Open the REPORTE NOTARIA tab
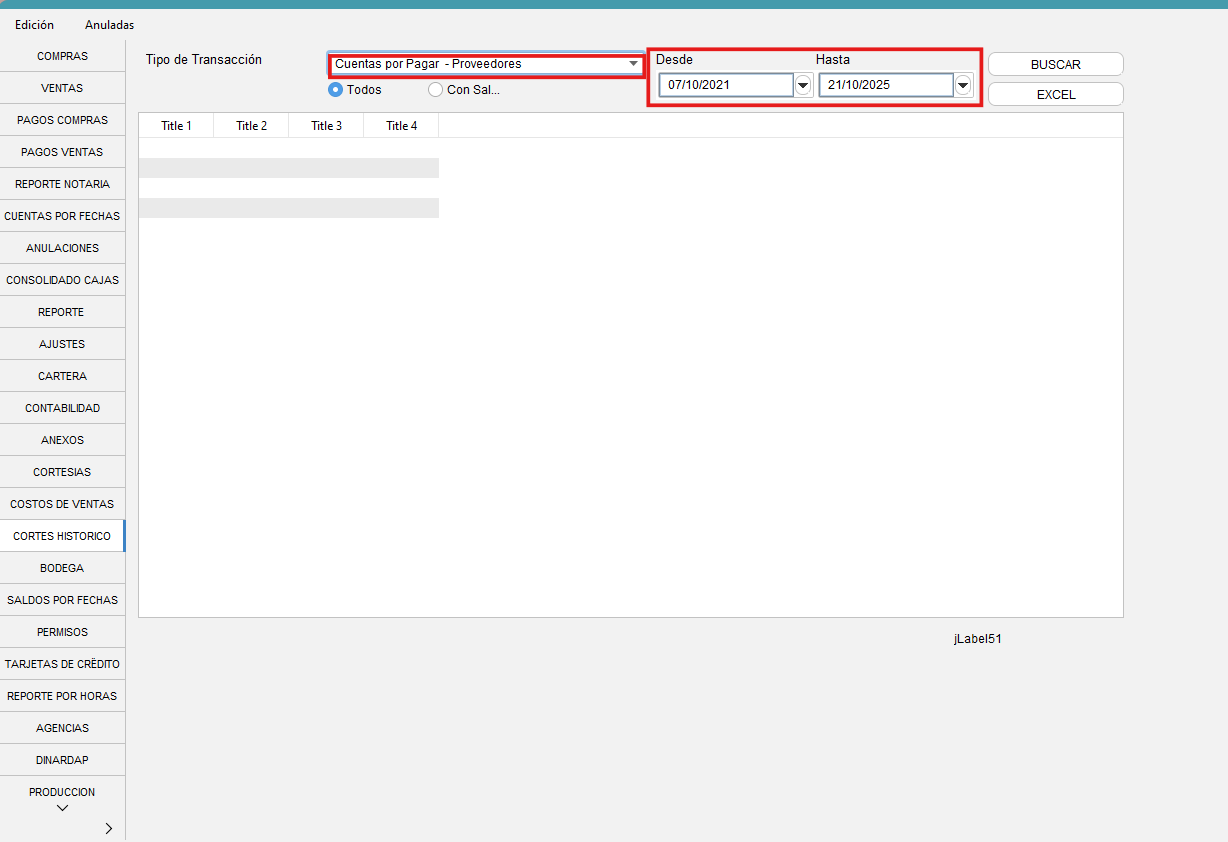 (x=62, y=184)
